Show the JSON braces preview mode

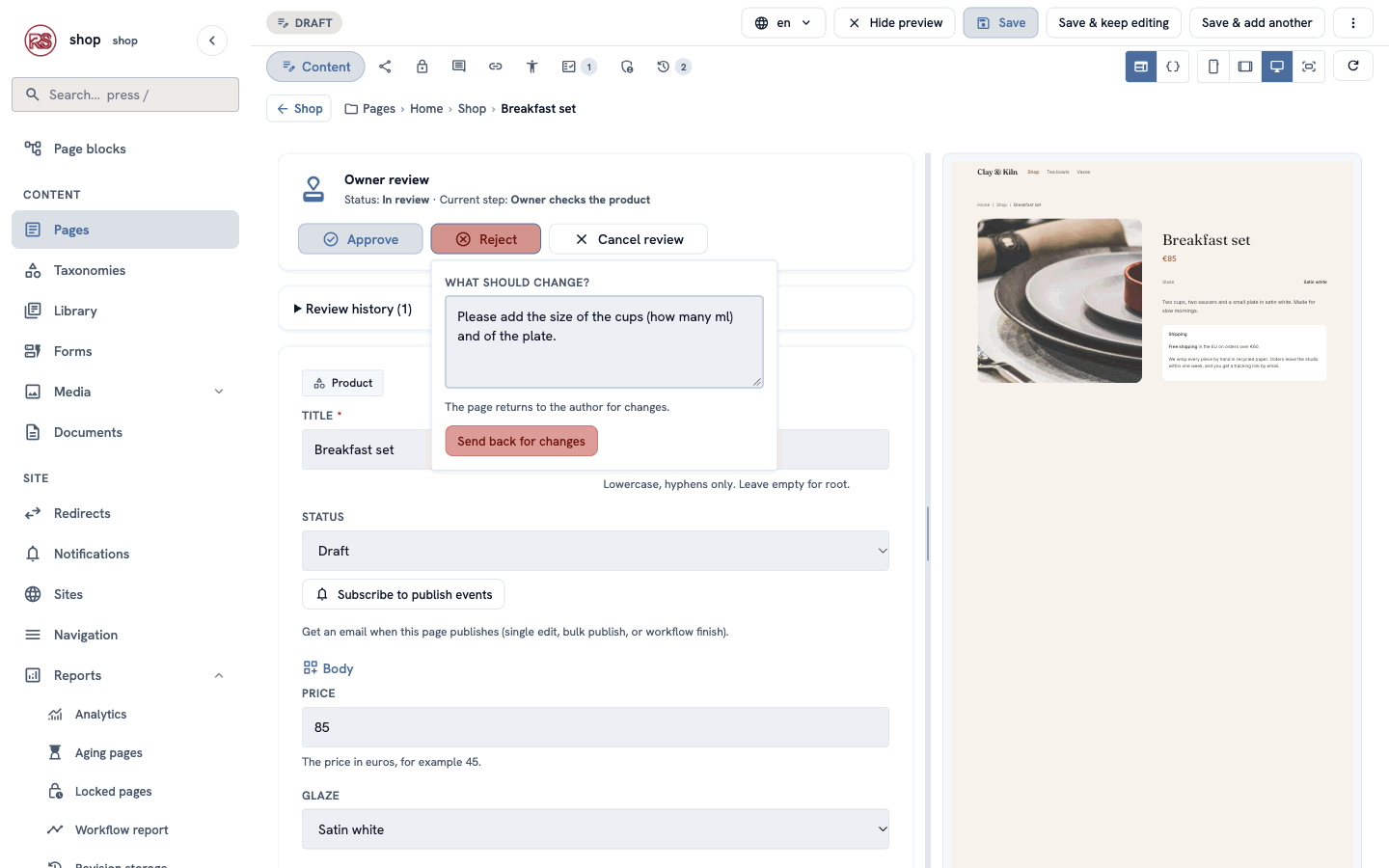(x=1173, y=67)
